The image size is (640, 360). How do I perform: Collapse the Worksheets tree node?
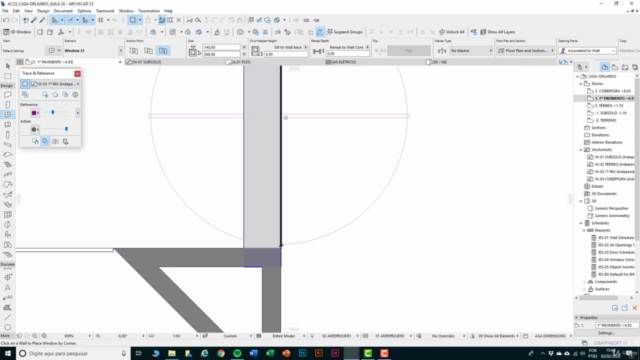coord(581,150)
